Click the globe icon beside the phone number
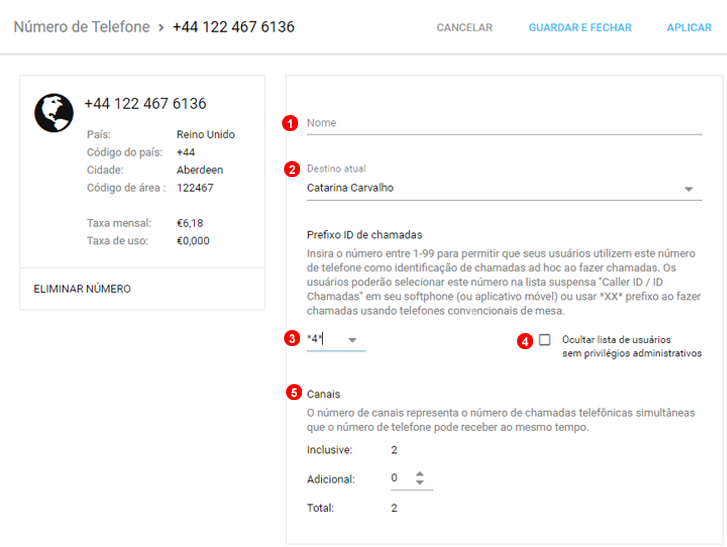This screenshot has height=547, width=727. pos(54,113)
